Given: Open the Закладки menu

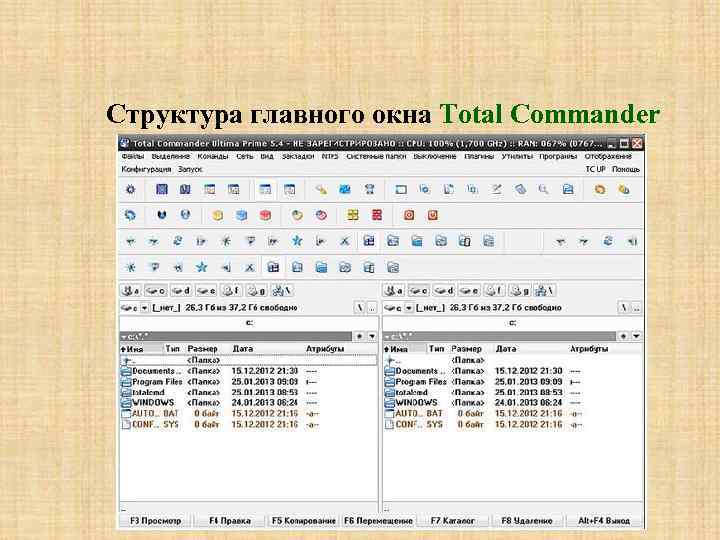Looking at the screenshot, I should (x=298, y=156).
